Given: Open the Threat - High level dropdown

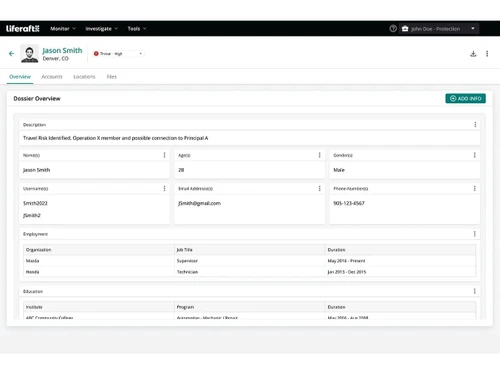Looking at the screenshot, I should click(x=118, y=54).
